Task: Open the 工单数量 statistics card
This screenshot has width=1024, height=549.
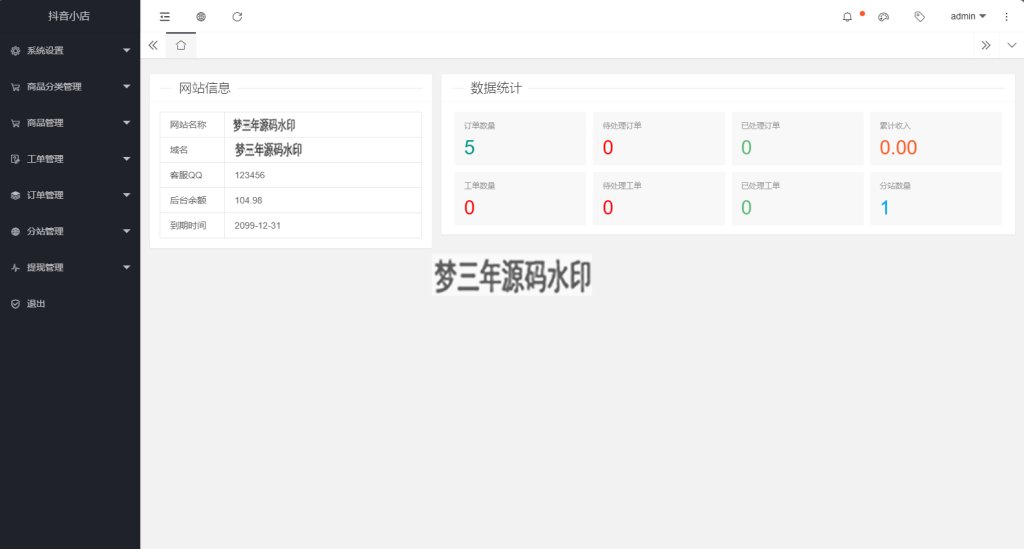Action: [520, 198]
